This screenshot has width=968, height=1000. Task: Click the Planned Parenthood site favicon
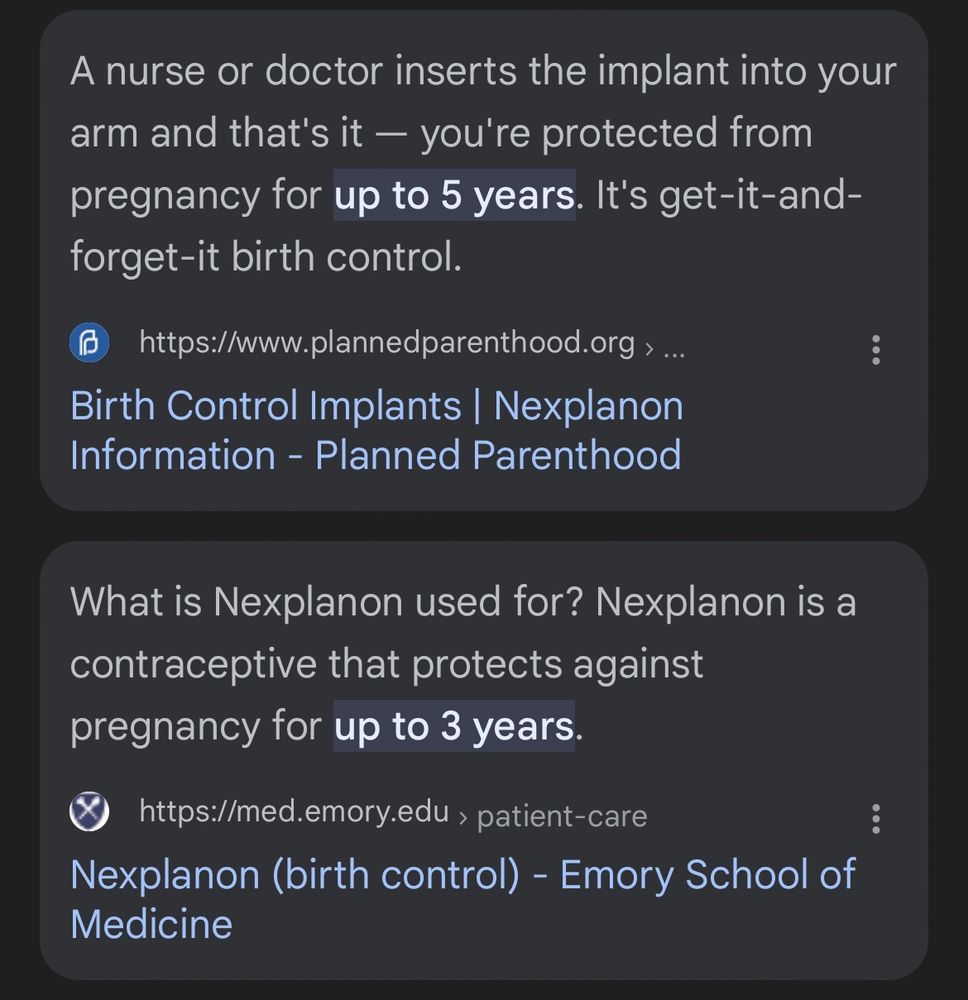tap(89, 344)
